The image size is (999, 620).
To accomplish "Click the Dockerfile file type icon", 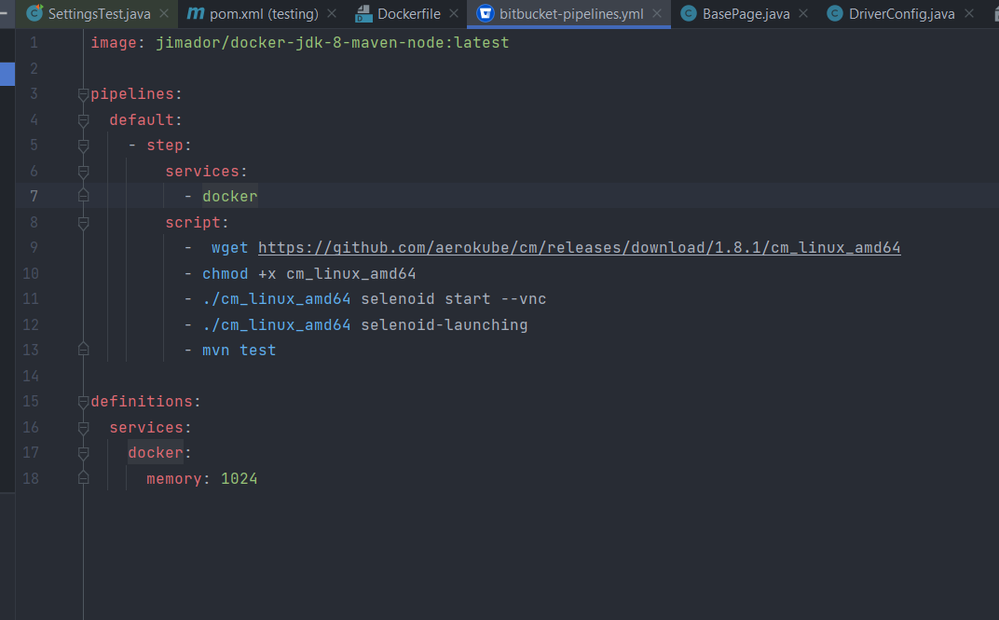I will [x=363, y=13].
